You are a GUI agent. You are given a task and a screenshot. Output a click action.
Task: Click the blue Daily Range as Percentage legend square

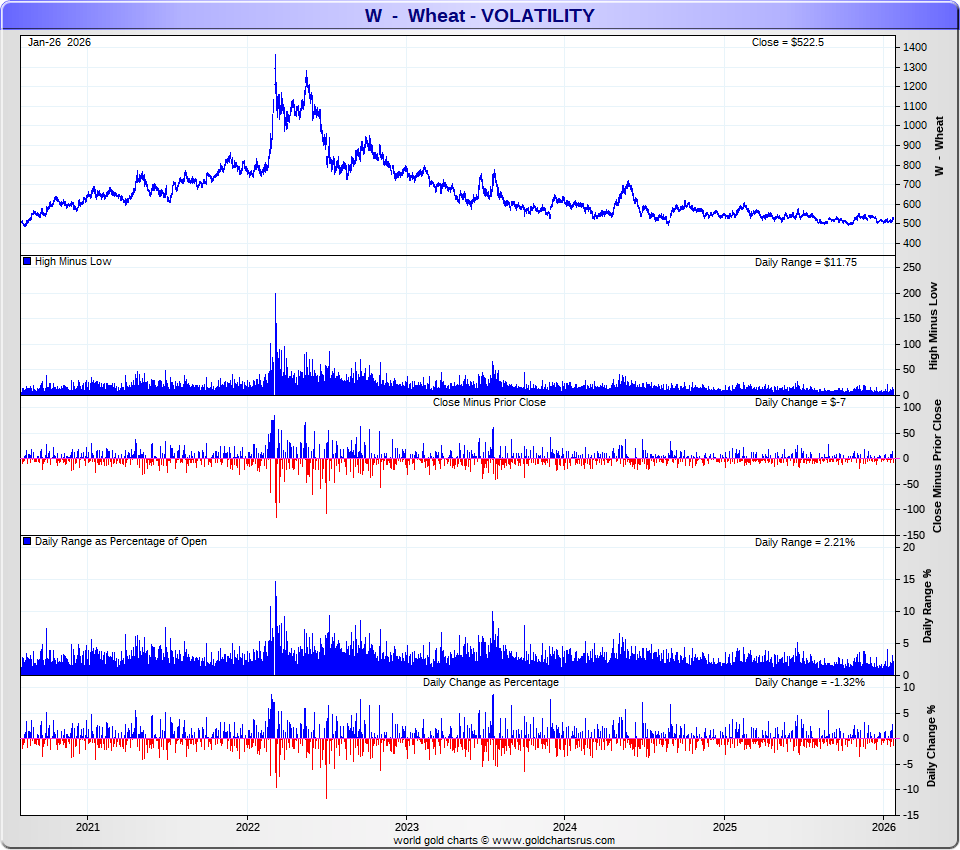click(27, 542)
